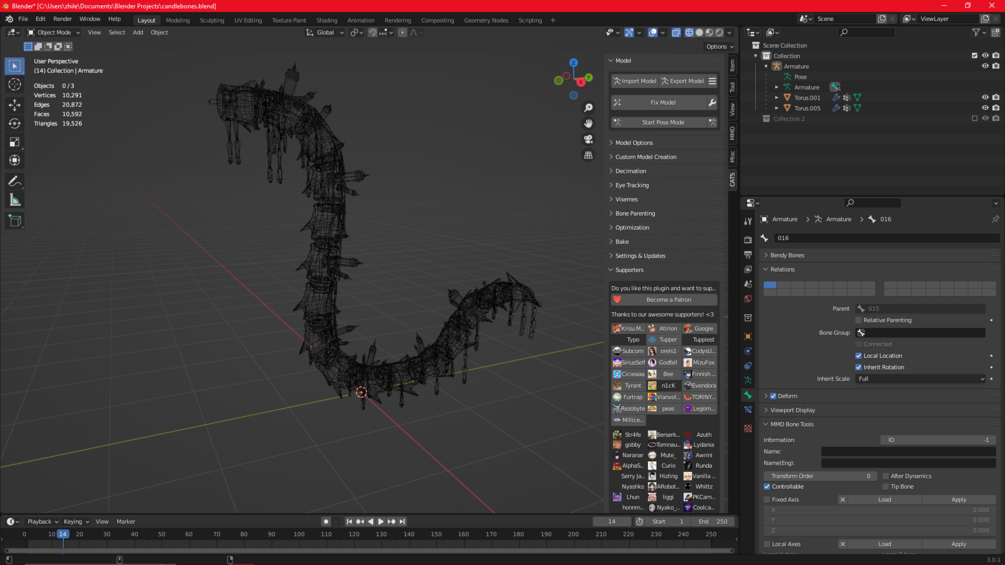Viewport: 1005px width, 565px height.
Task: Select the Move tool
Action: coord(15,104)
